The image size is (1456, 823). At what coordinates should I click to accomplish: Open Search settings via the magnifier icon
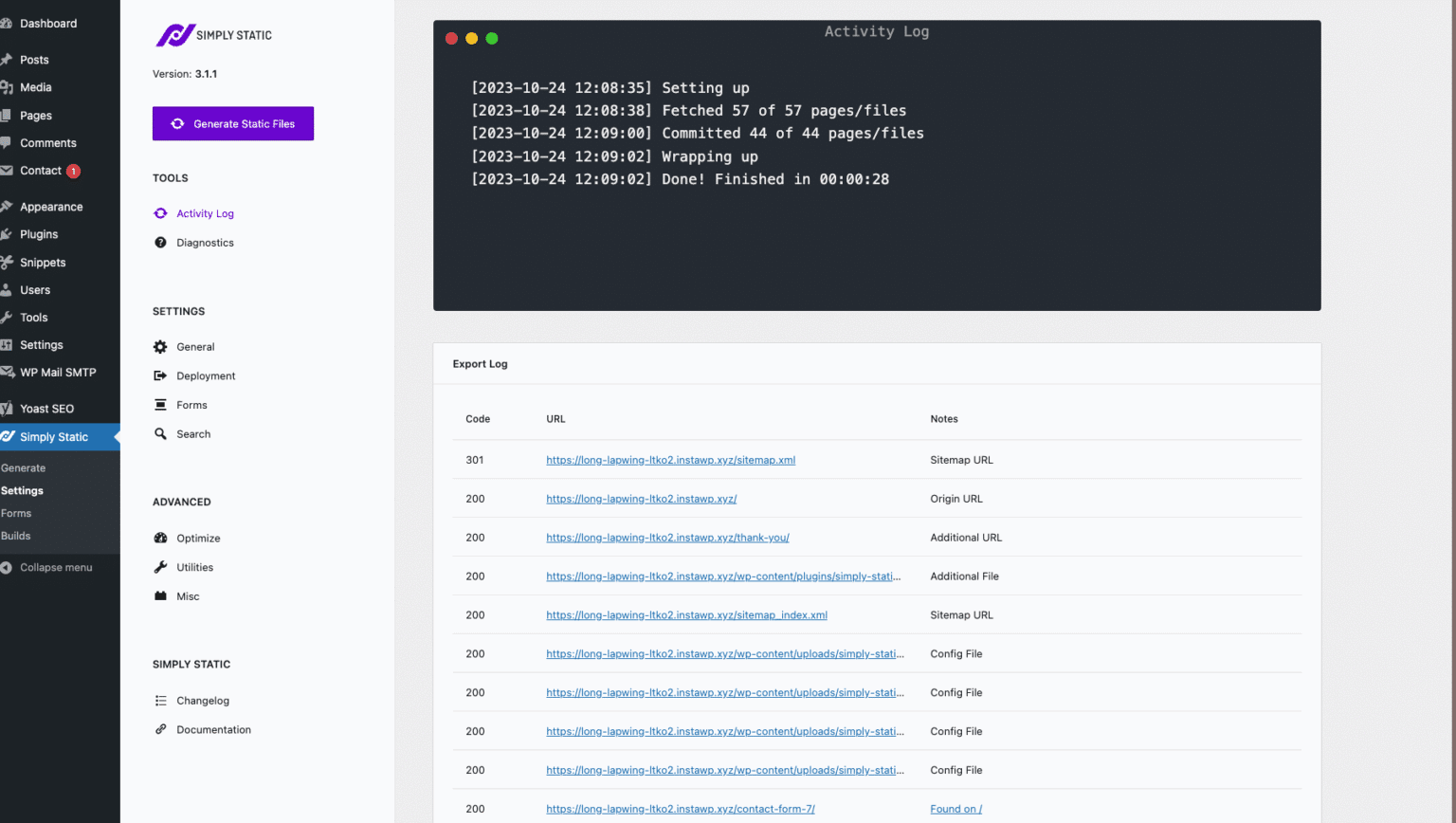(160, 433)
